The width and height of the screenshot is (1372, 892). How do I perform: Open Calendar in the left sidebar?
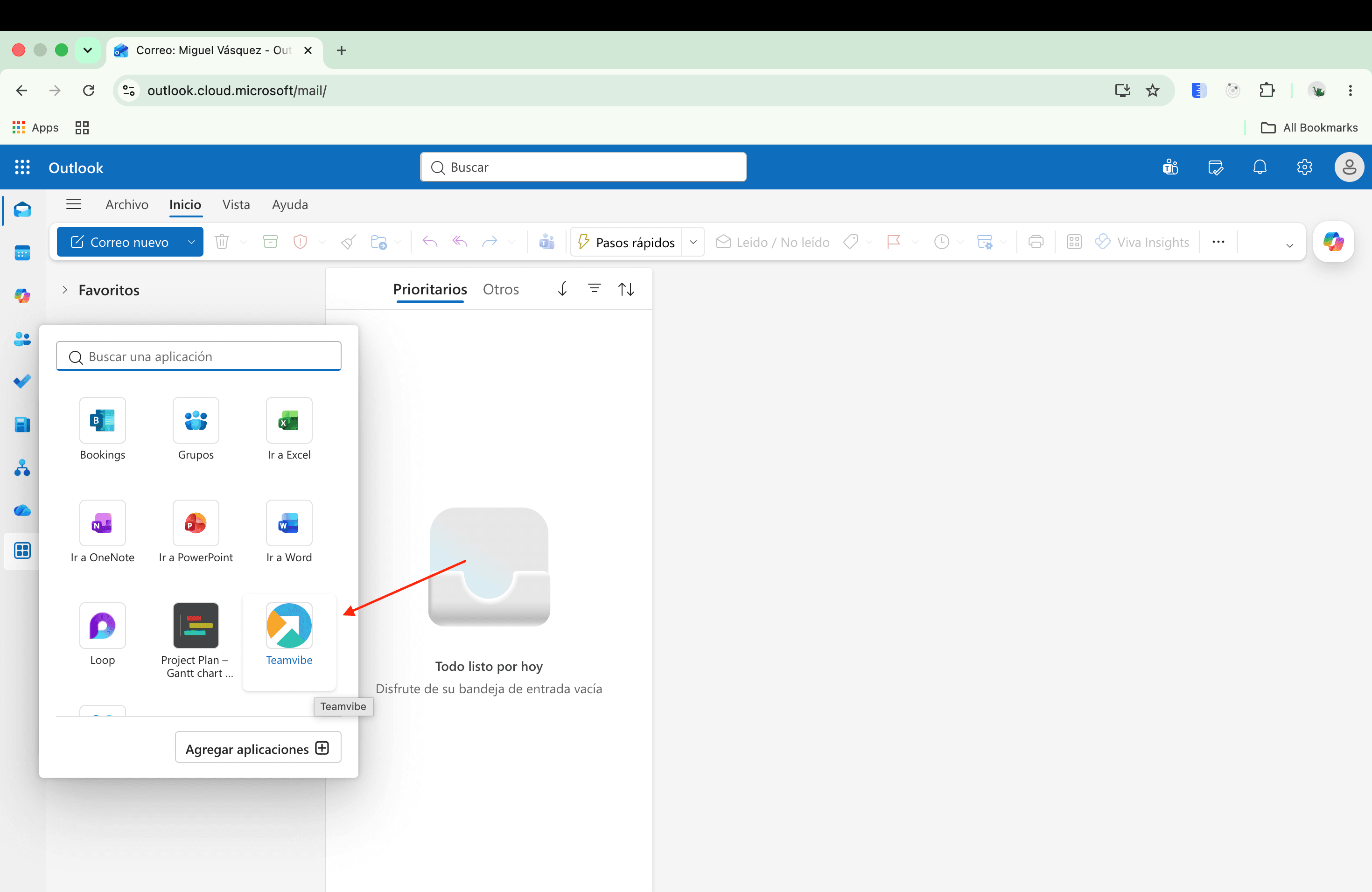coord(22,253)
